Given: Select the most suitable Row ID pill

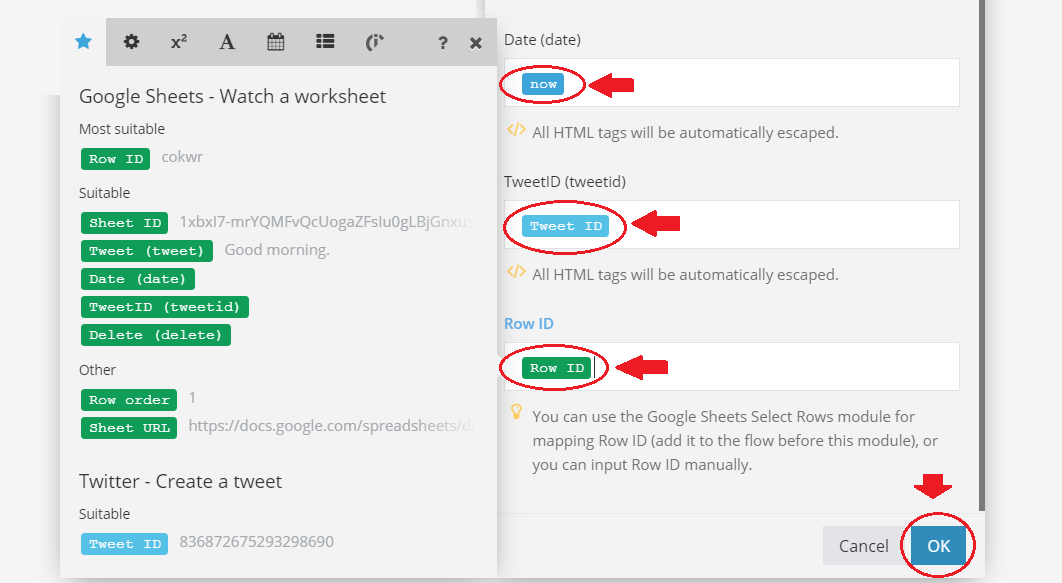Looking at the screenshot, I should (x=116, y=158).
